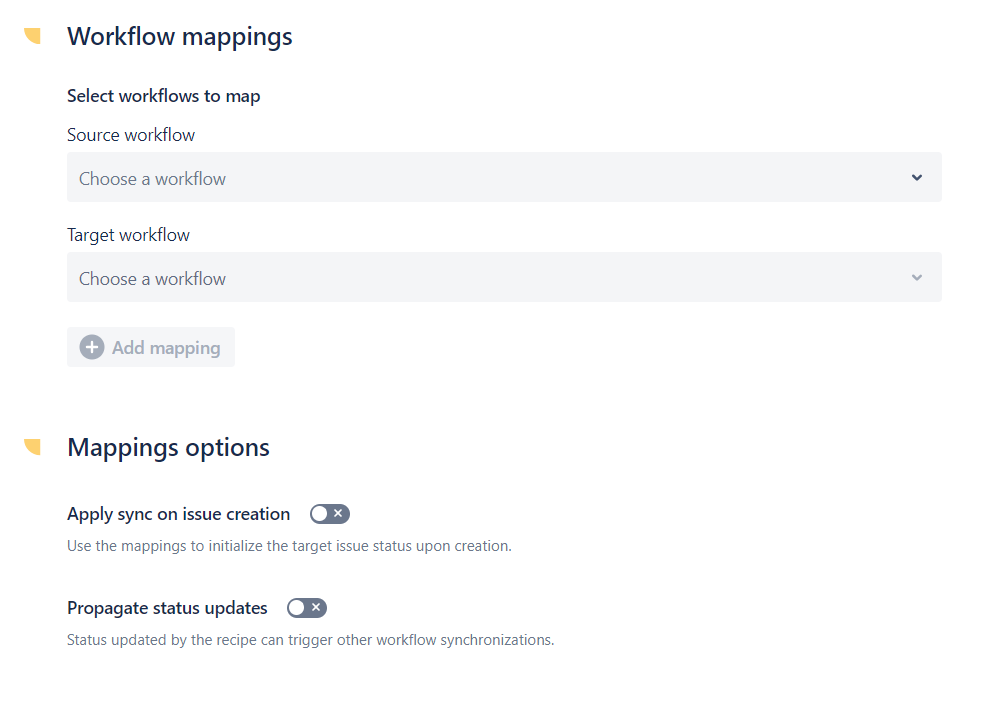Expand Choose a workflow under Target workflow

[x=503, y=277]
